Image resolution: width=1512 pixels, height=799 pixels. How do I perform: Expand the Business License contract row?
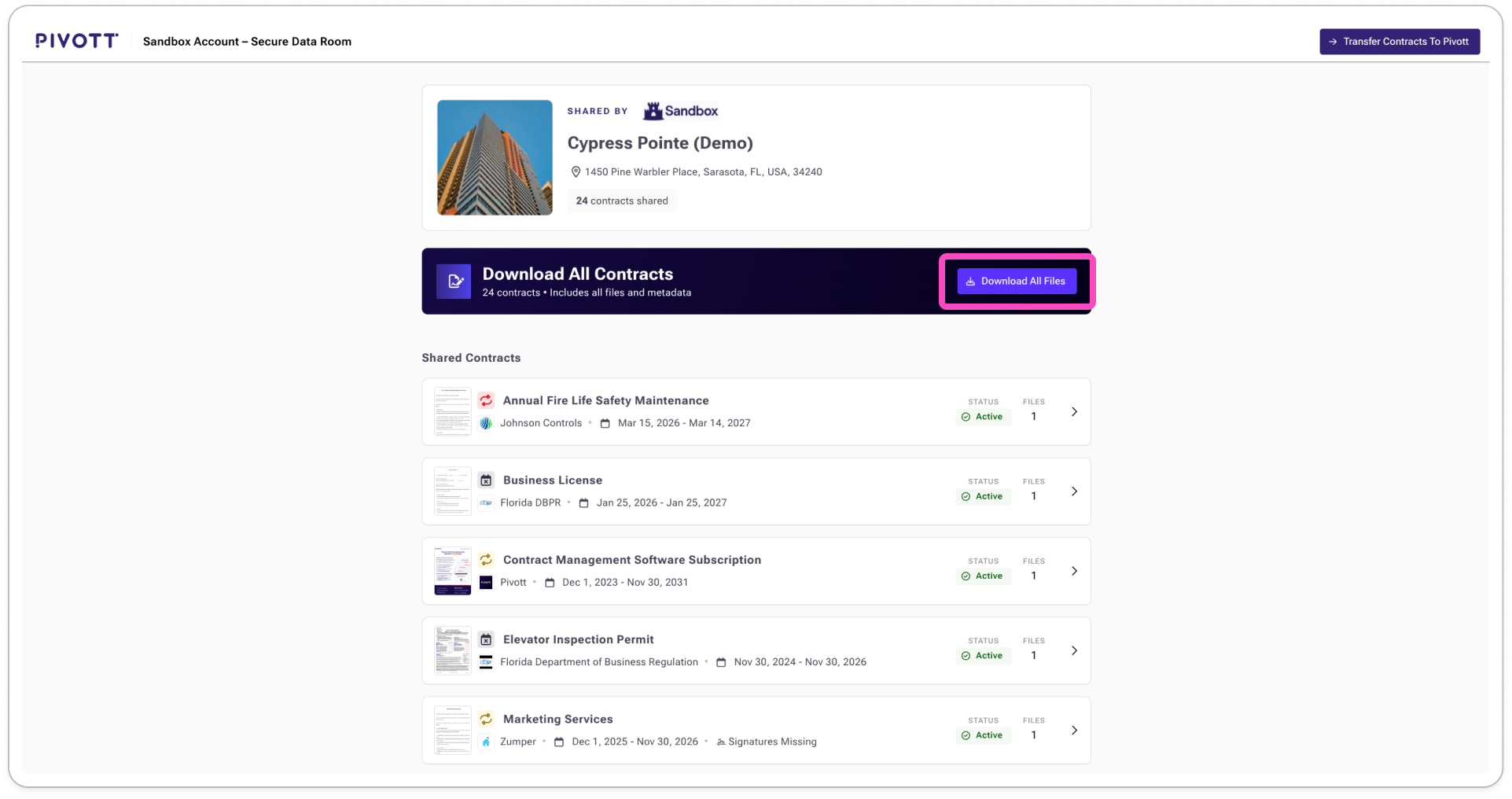[x=1074, y=492]
